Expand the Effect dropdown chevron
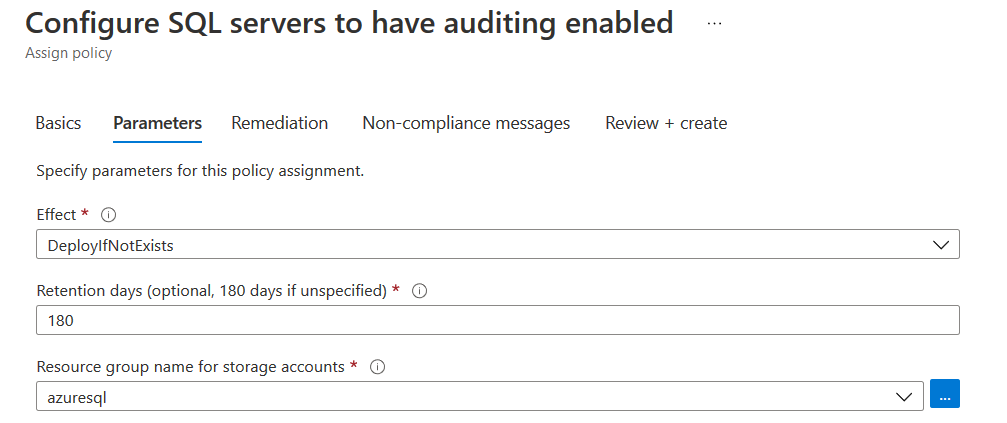This screenshot has width=1007, height=423. (940, 245)
